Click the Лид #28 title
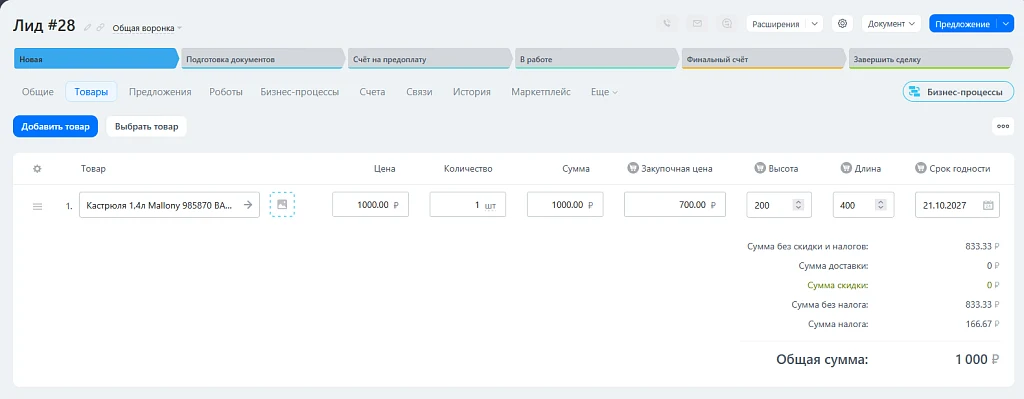1024x399 pixels. (44, 26)
